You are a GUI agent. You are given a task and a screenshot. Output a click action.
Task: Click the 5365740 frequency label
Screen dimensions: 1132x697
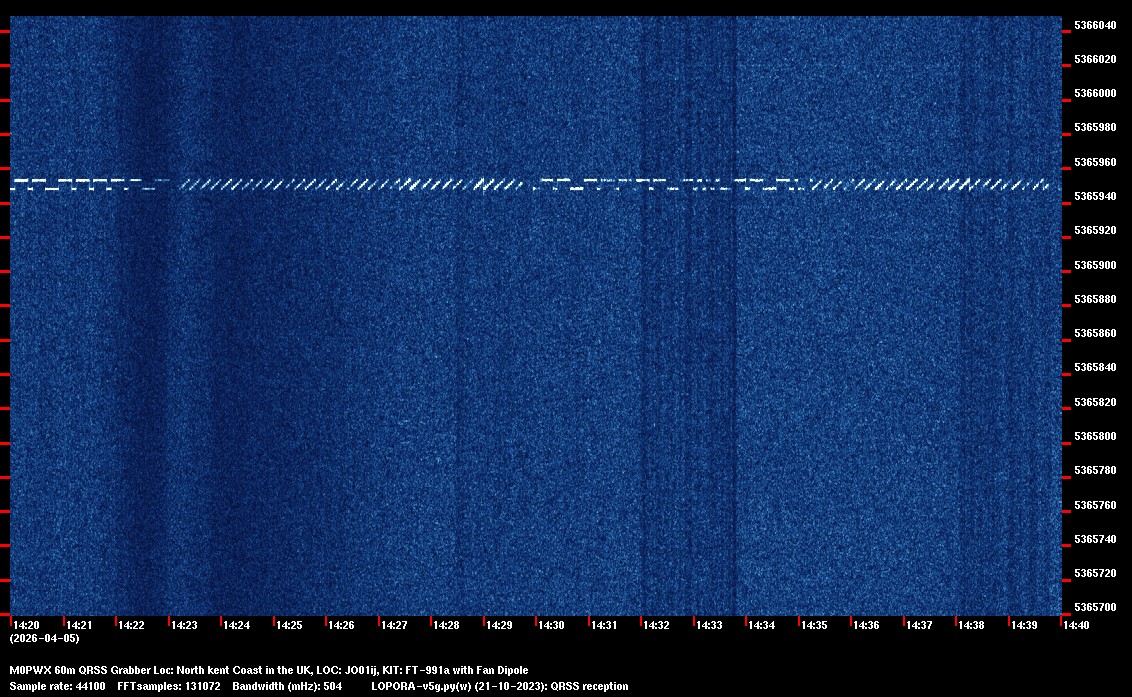[1095, 539]
